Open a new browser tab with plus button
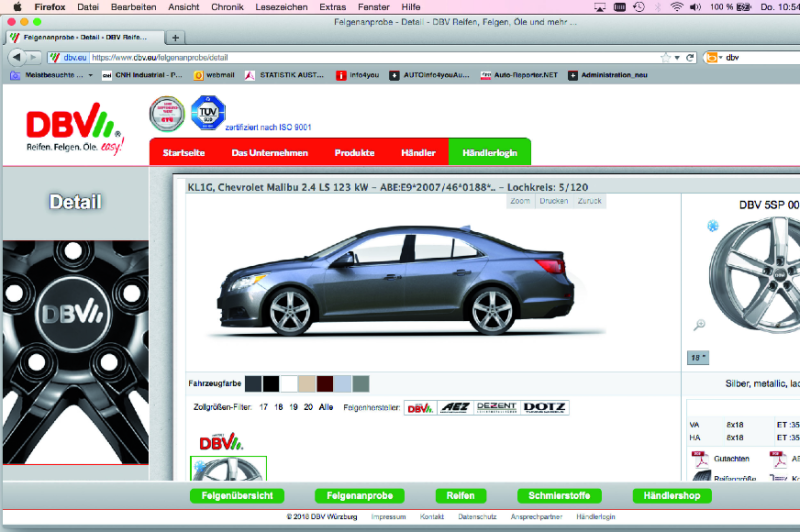800x532 pixels. pyautogui.click(x=176, y=37)
